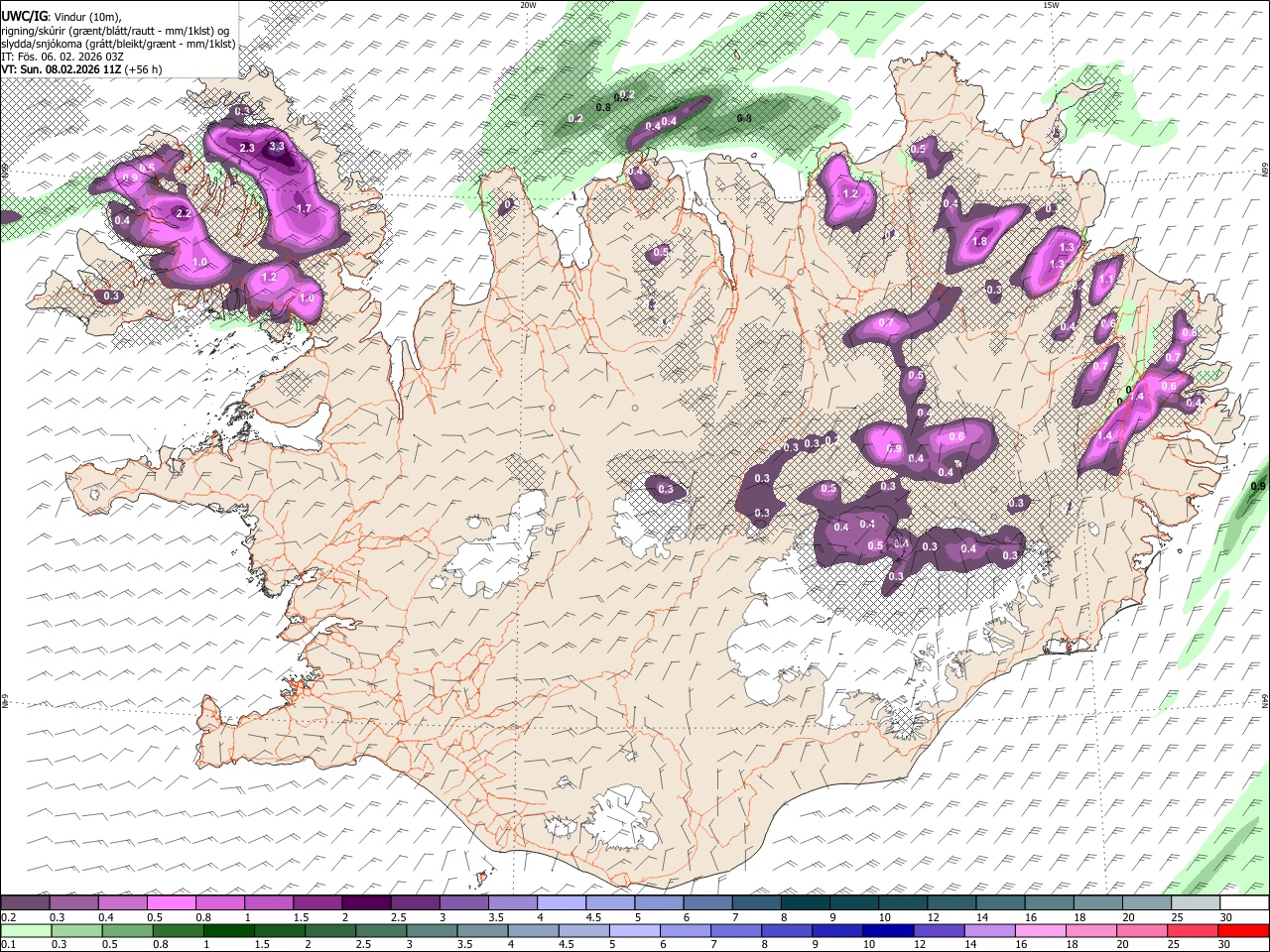Screen dimensions: 1270x952
Task: Click the '2.2' snowfall value on the map
Action: pyautogui.click(x=183, y=213)
